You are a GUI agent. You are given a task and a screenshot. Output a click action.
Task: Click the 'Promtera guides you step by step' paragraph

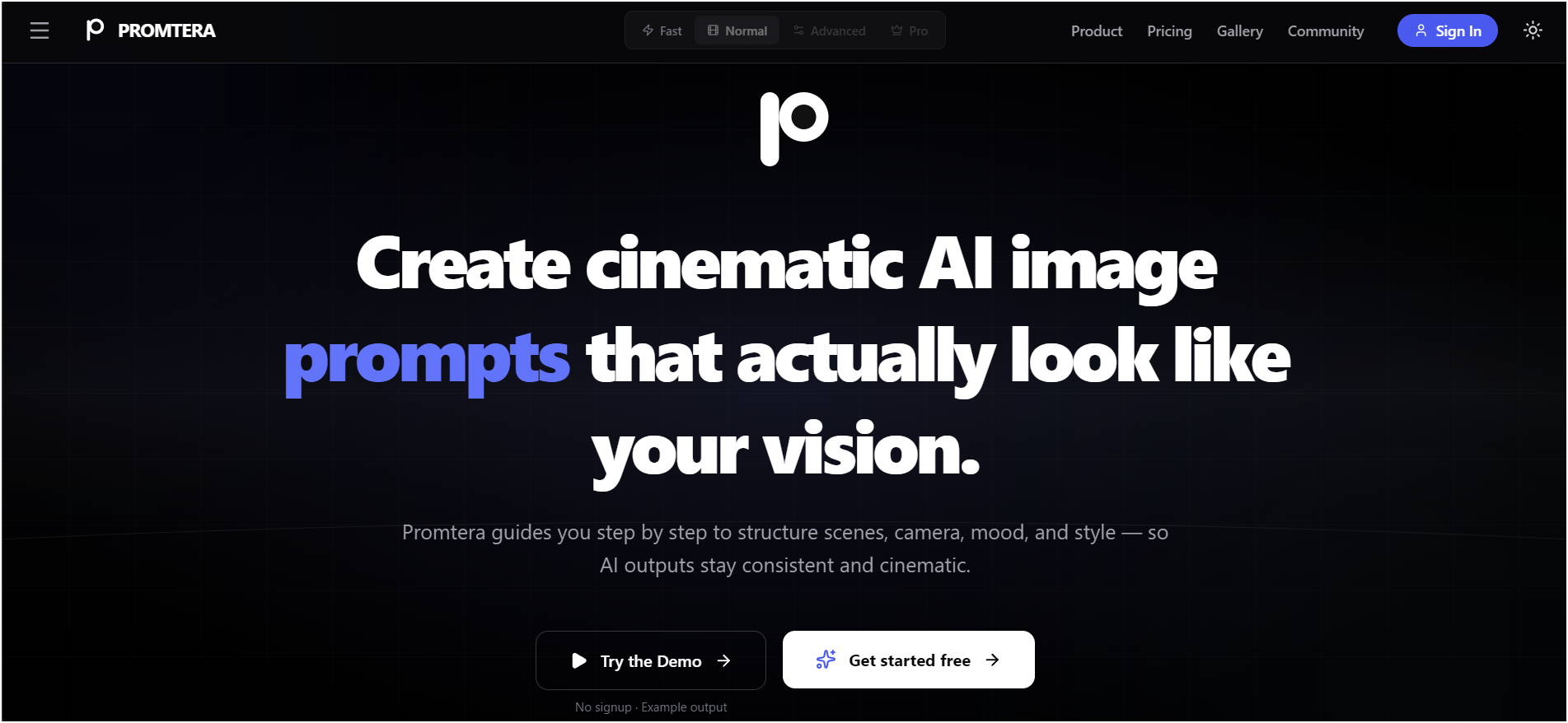(784, 548)
